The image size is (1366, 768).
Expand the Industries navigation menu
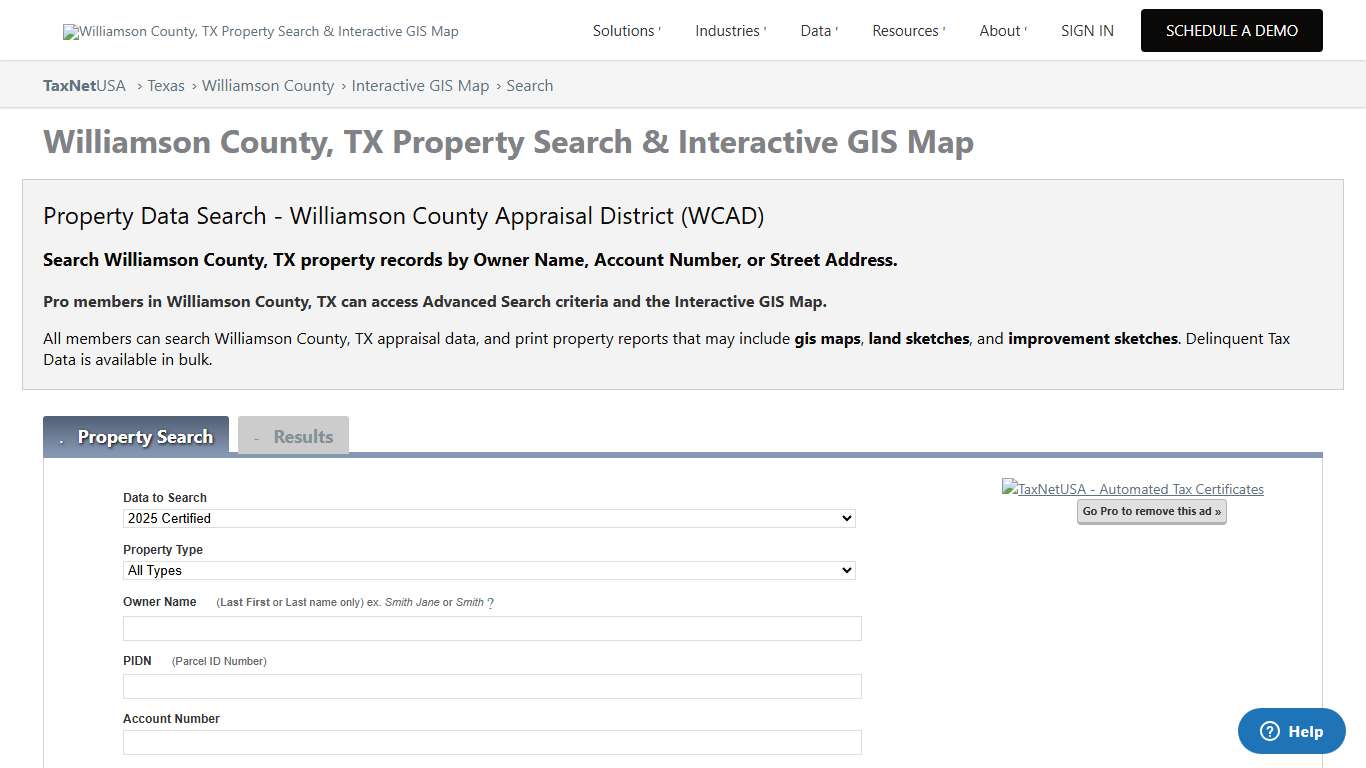click(x=728, y=31)
